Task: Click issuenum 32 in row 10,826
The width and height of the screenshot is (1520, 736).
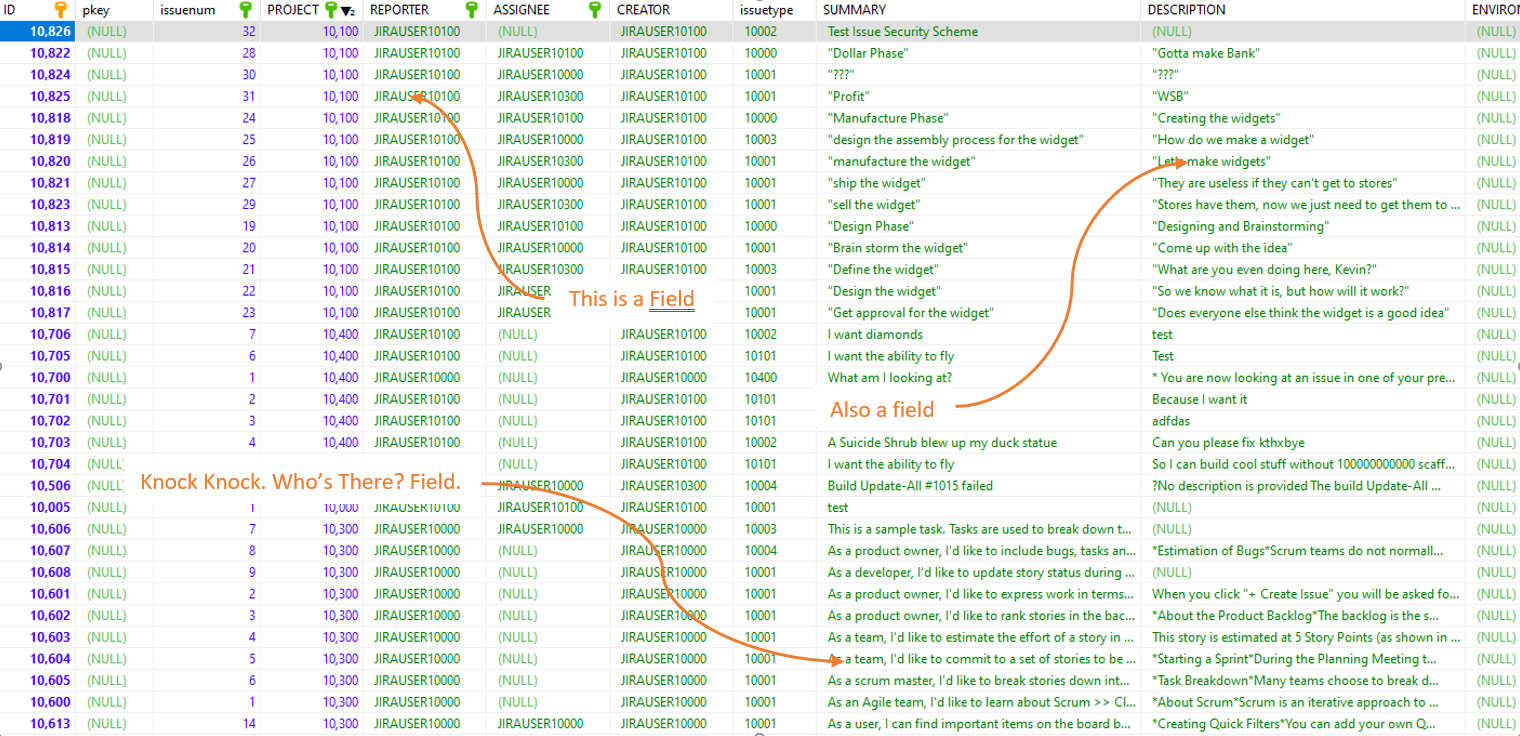Action: click(x=249, y=31)
